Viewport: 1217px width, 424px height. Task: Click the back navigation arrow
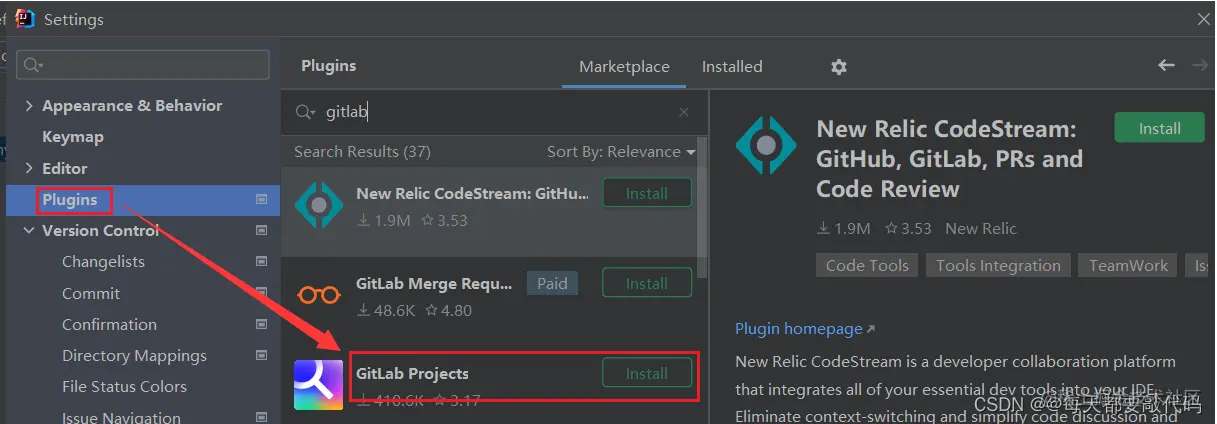pyautogui.click(x=1166, y=65)
